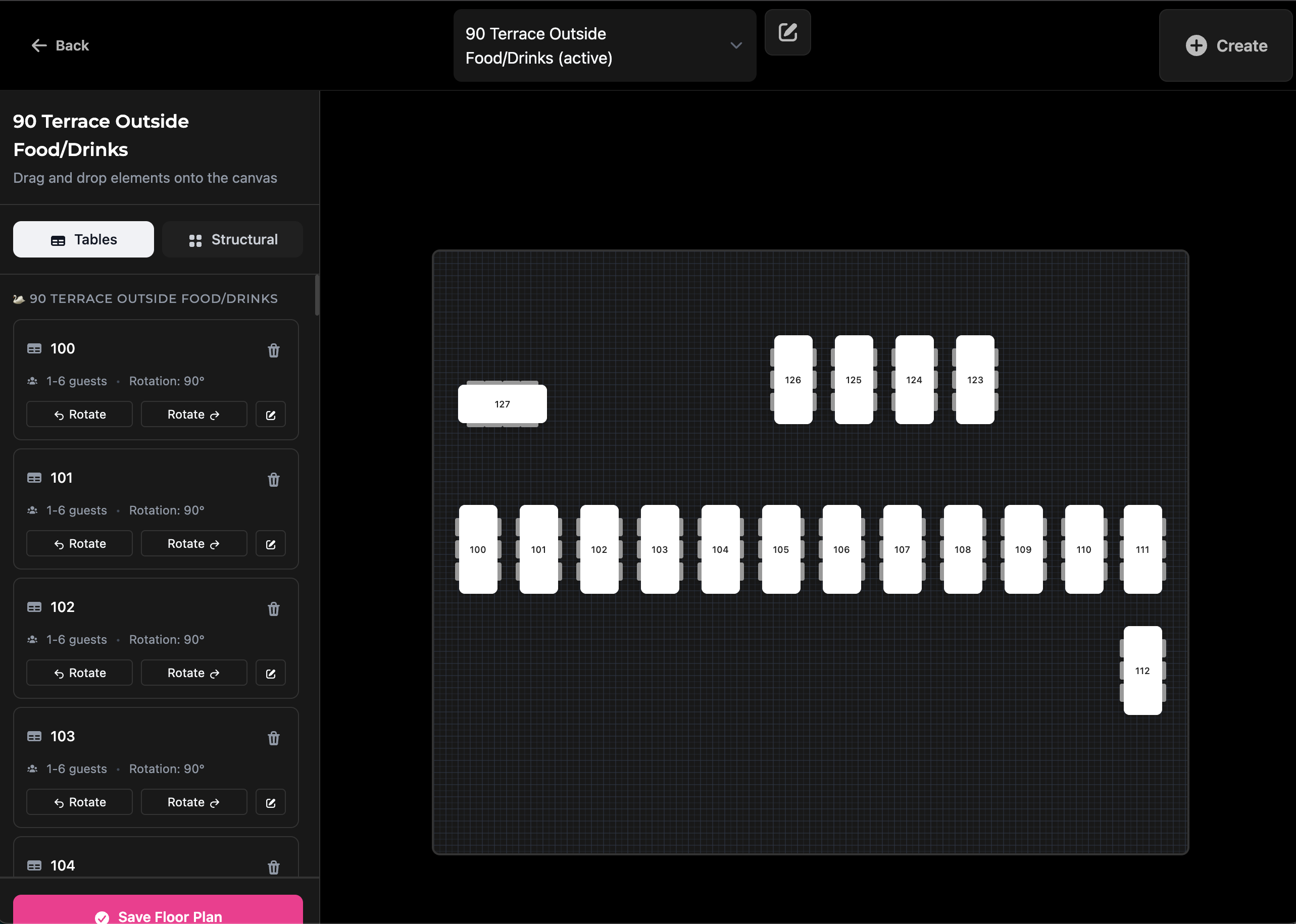Click the sidebar table list scrollbar

(317, 295)
